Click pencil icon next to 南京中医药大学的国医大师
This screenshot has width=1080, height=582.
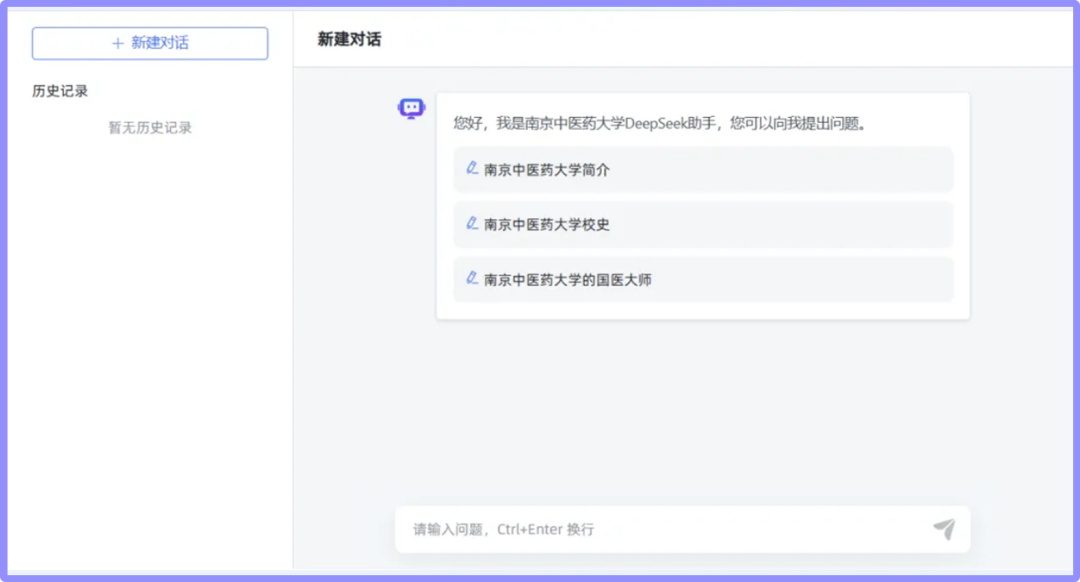[472, 279]
